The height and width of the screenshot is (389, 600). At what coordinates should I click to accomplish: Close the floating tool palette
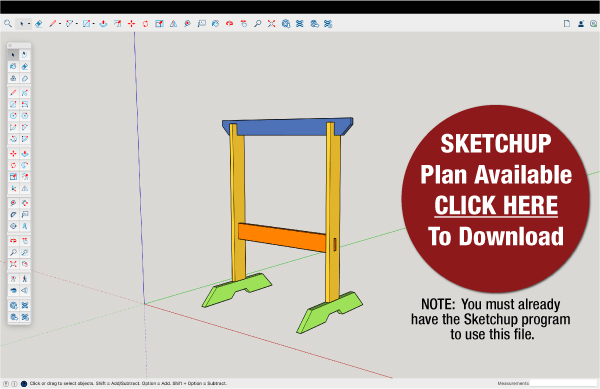[x=10, y=46]
